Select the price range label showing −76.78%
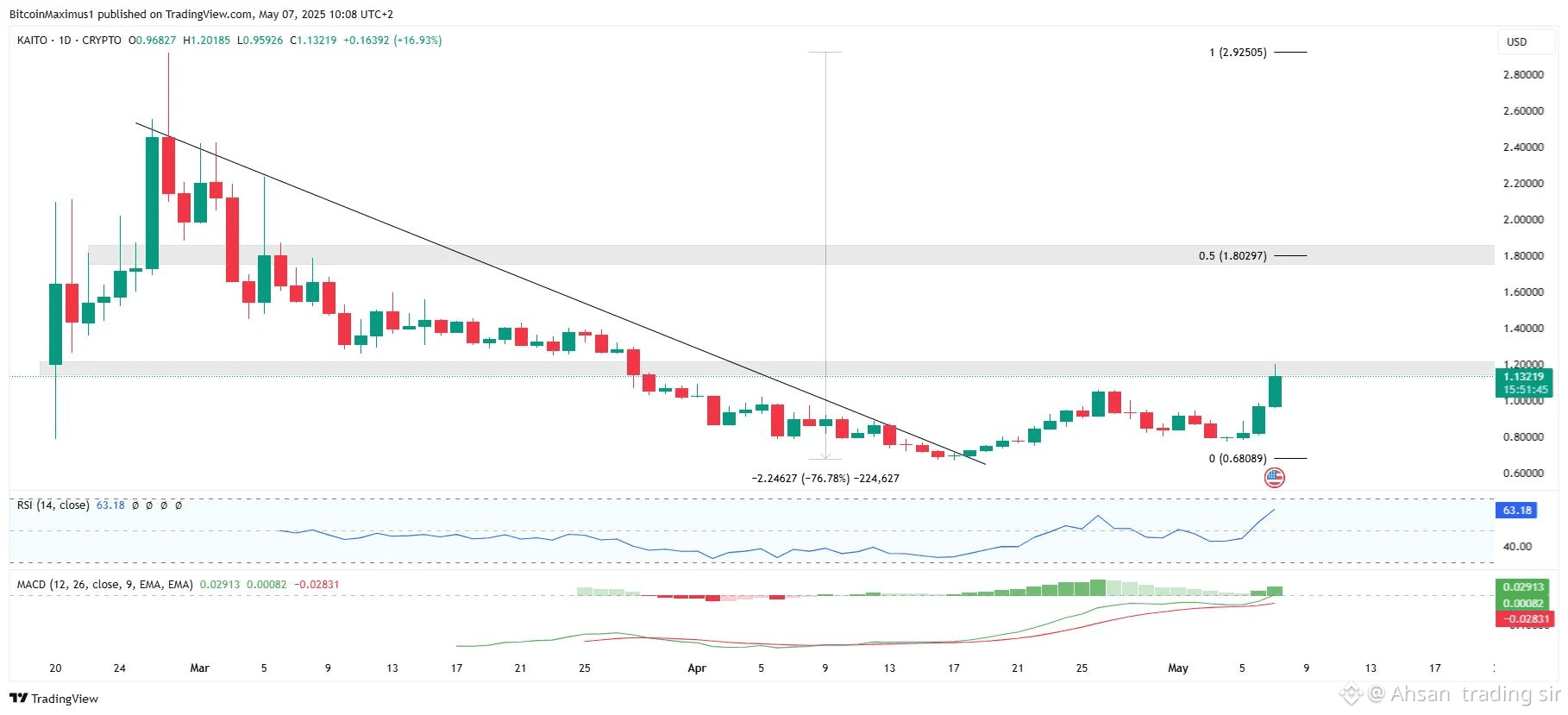The image size is (1568, 715). point(825,479)
